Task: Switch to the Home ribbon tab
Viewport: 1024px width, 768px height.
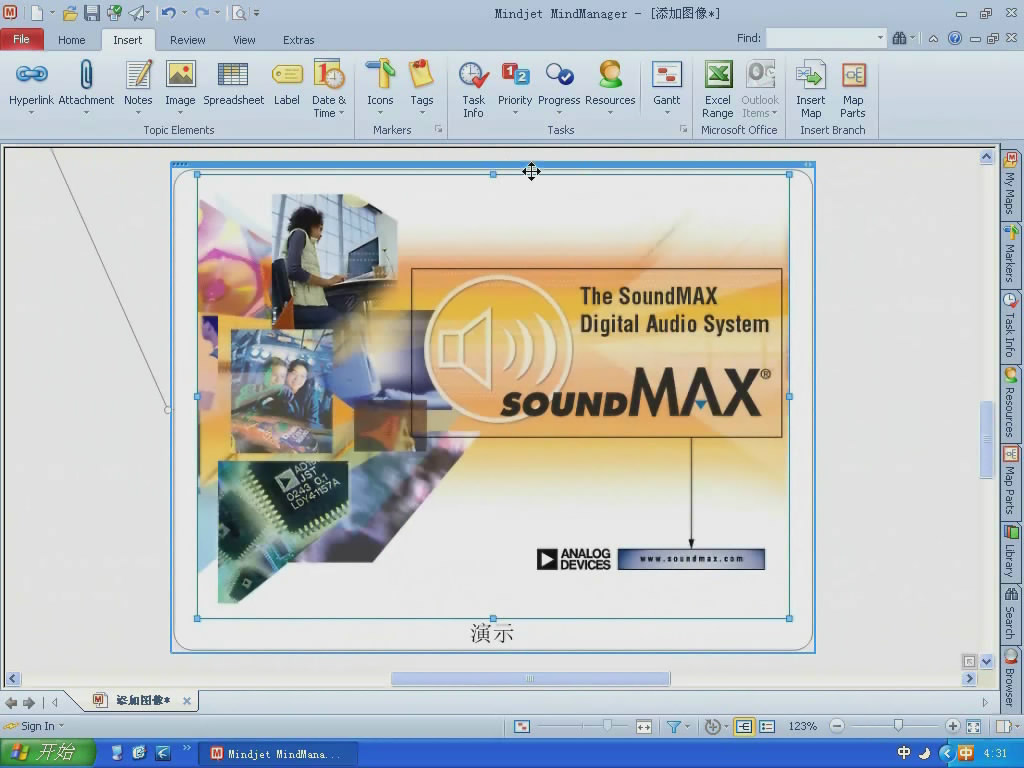Action: [x=71, y=40]
